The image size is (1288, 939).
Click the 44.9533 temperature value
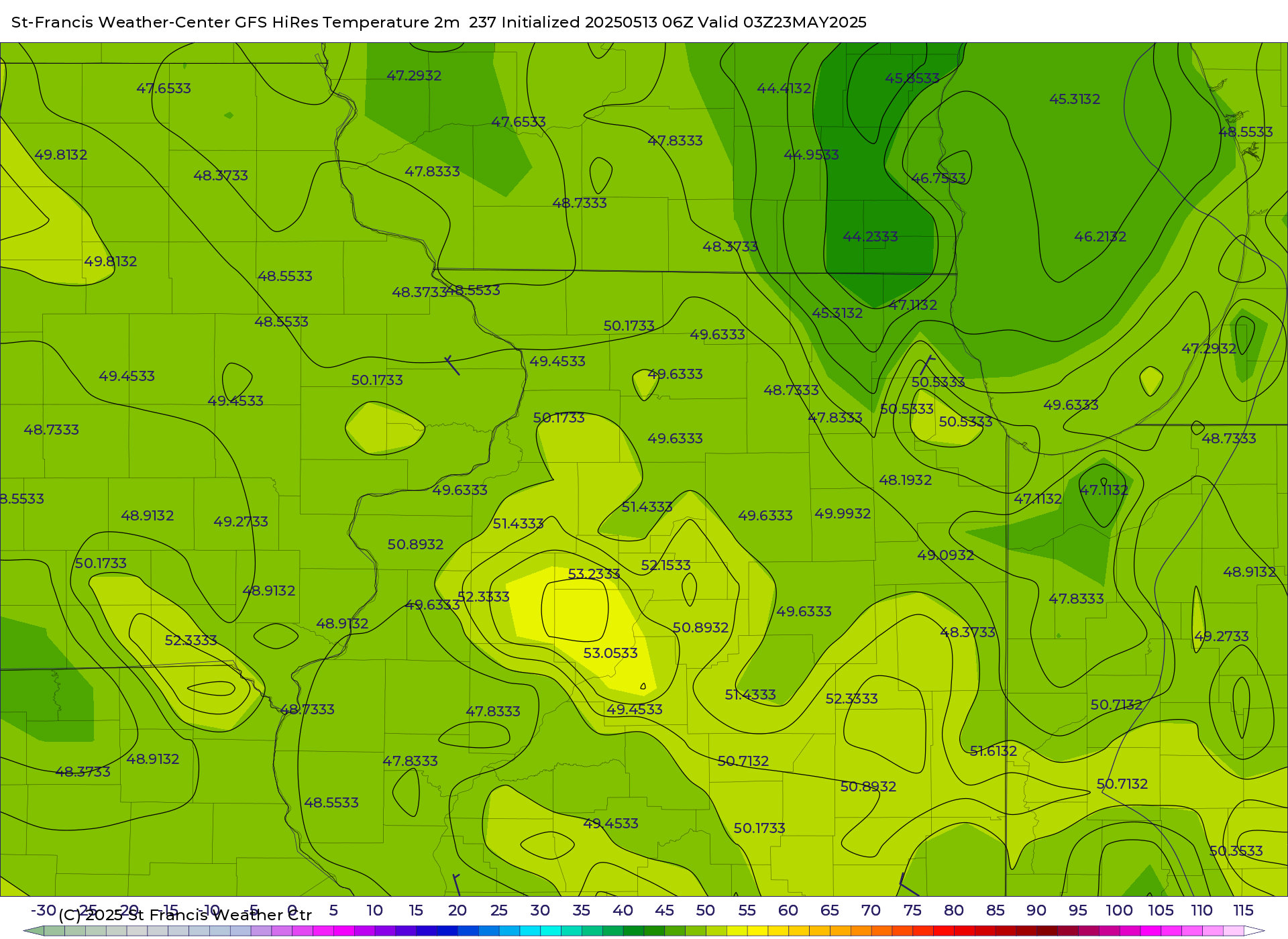[x=811, y=155]
